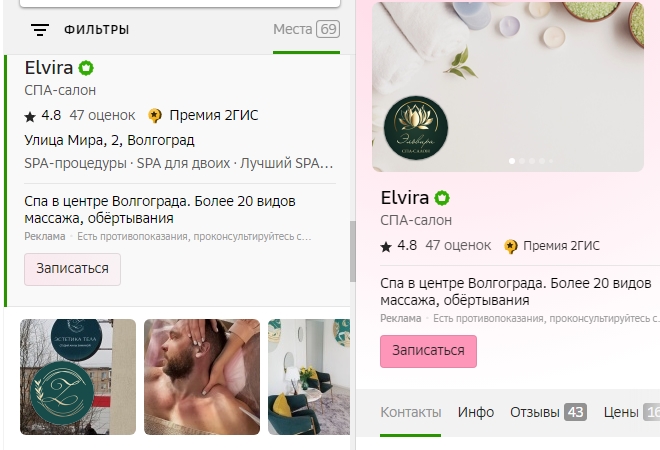Click pink Записаться button in right card
Screen dimensions: 660x450
[x=428, y=351]
